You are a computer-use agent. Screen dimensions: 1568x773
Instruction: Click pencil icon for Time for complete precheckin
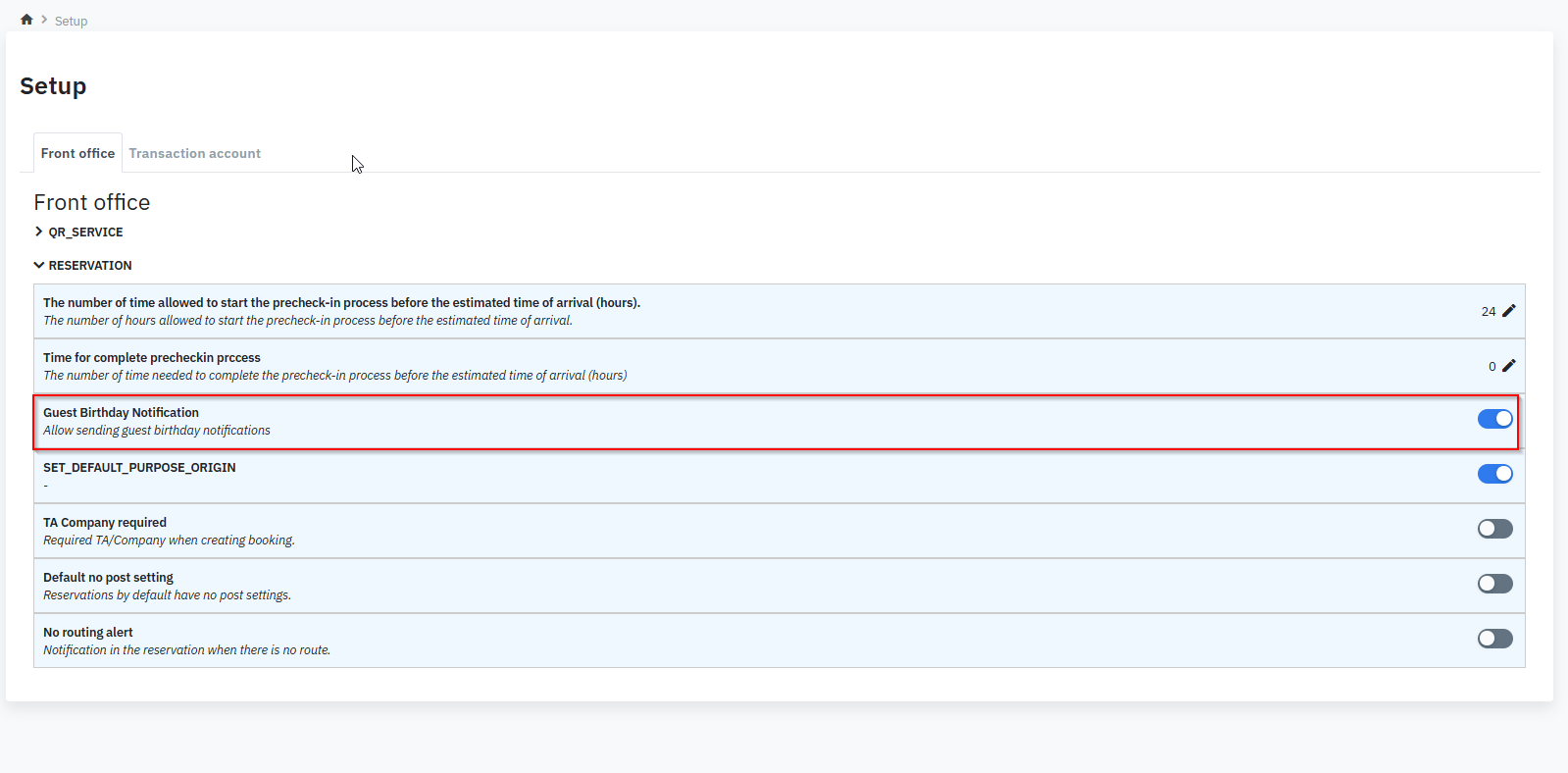coord(1508,366)
